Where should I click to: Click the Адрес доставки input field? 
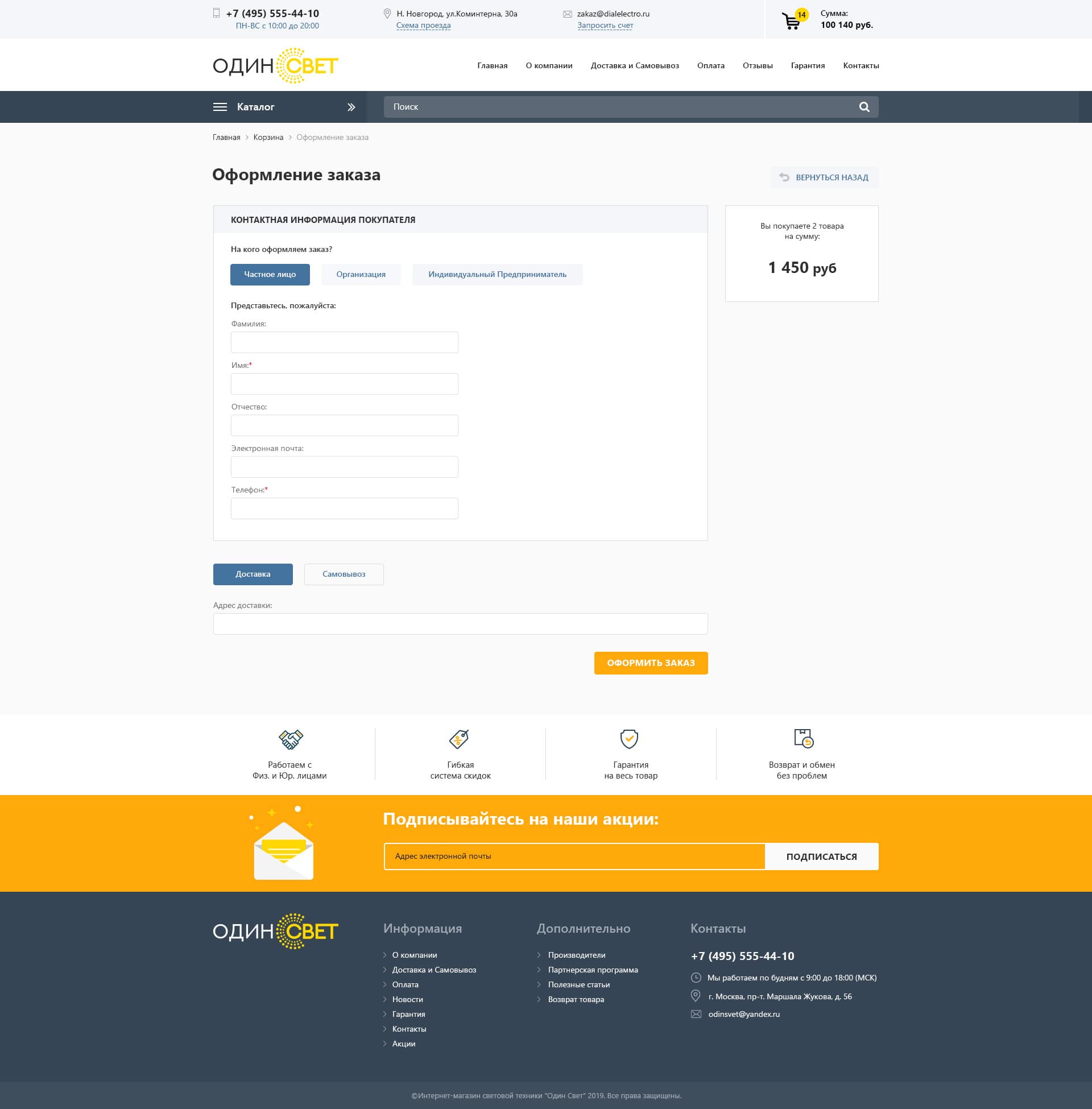pyautogui.click(x=461, y=624)
